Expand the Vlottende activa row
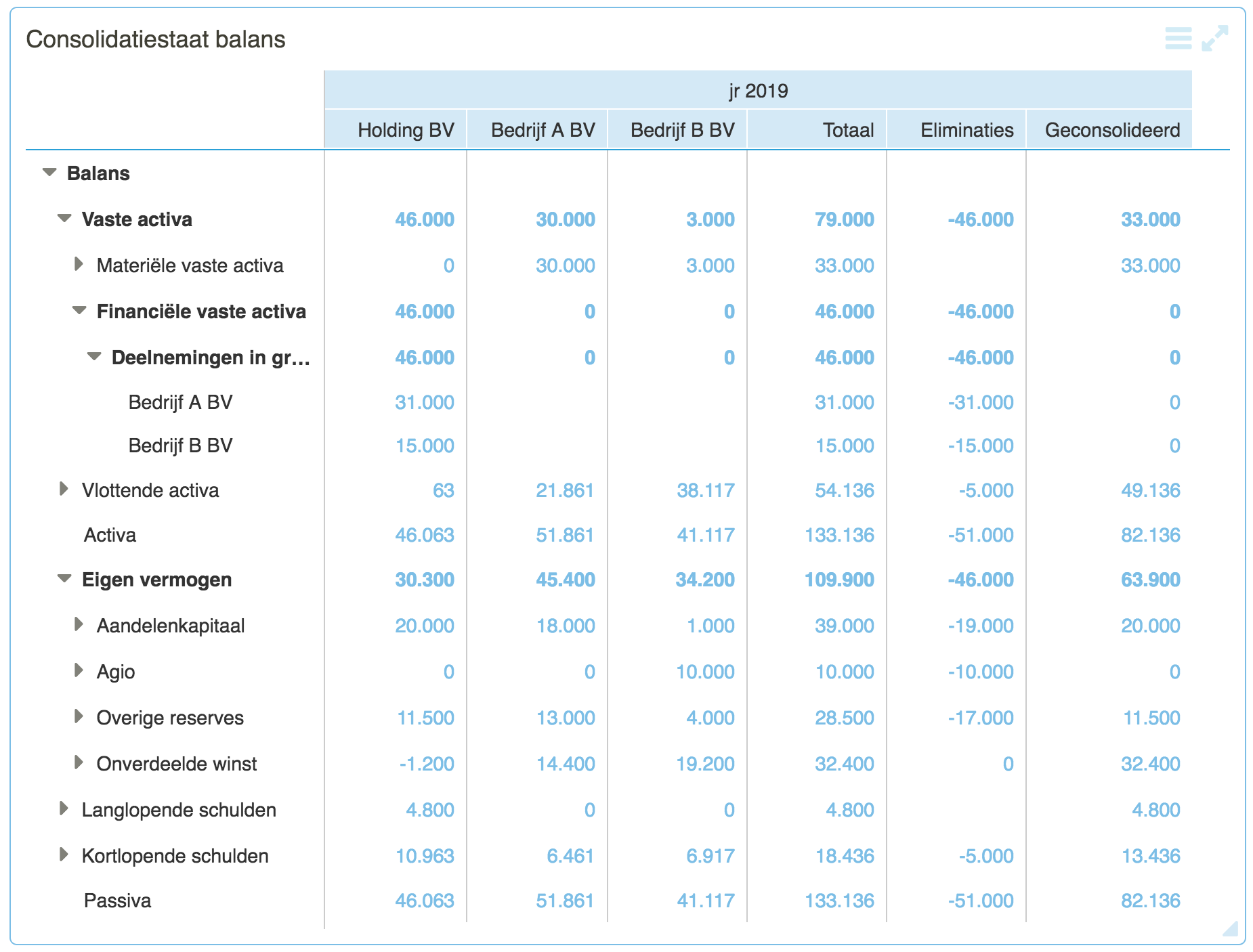Viewport: 1253px width, 952px height. pos(64,489)
